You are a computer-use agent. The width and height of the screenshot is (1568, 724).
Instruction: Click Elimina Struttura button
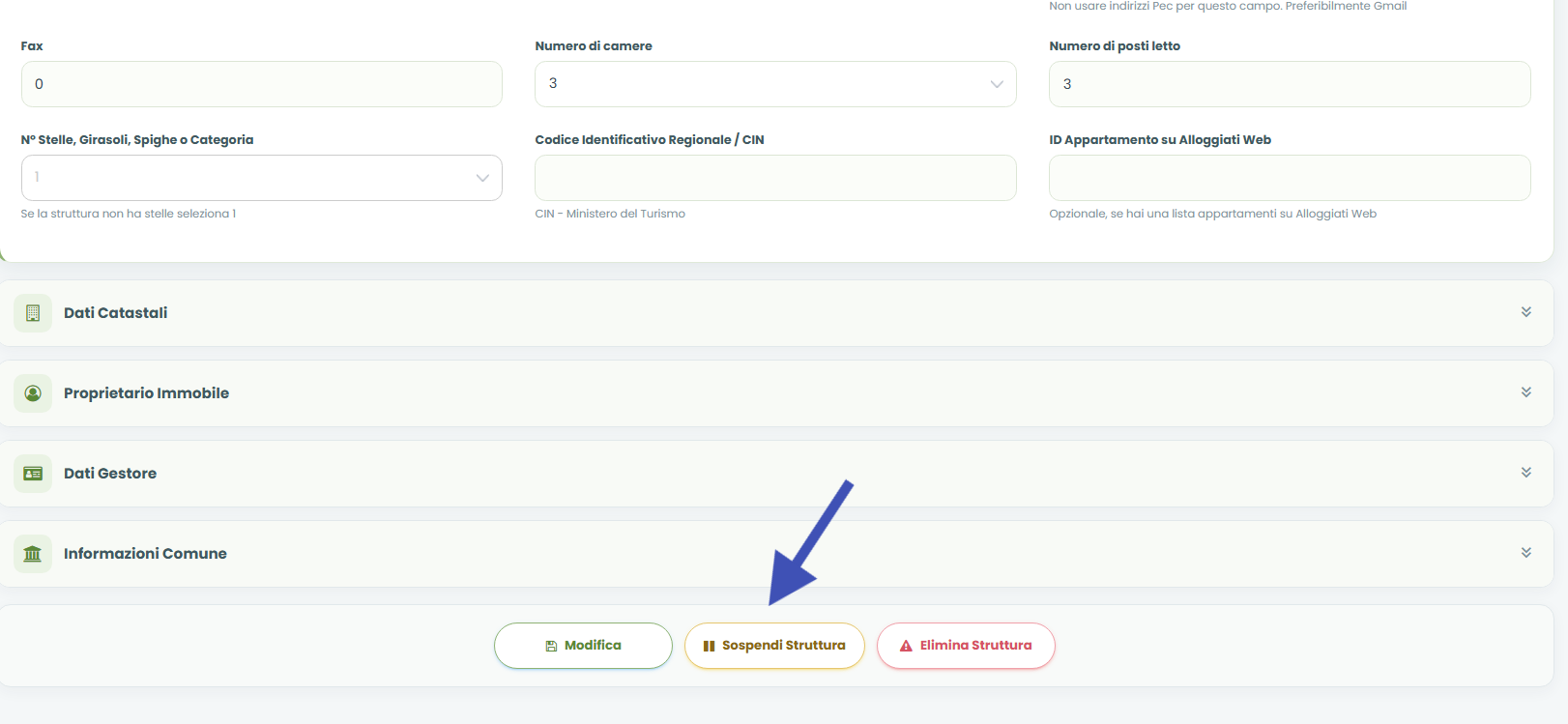click(x=966, y=646)
